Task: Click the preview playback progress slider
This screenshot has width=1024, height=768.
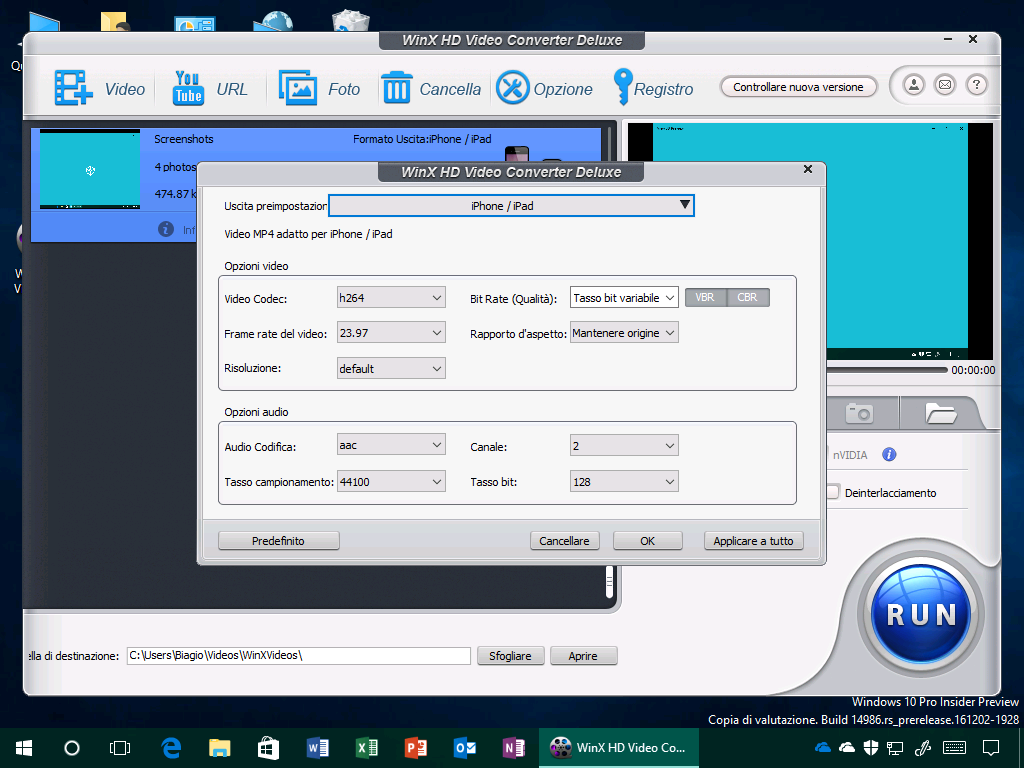Action: (887, 370)
